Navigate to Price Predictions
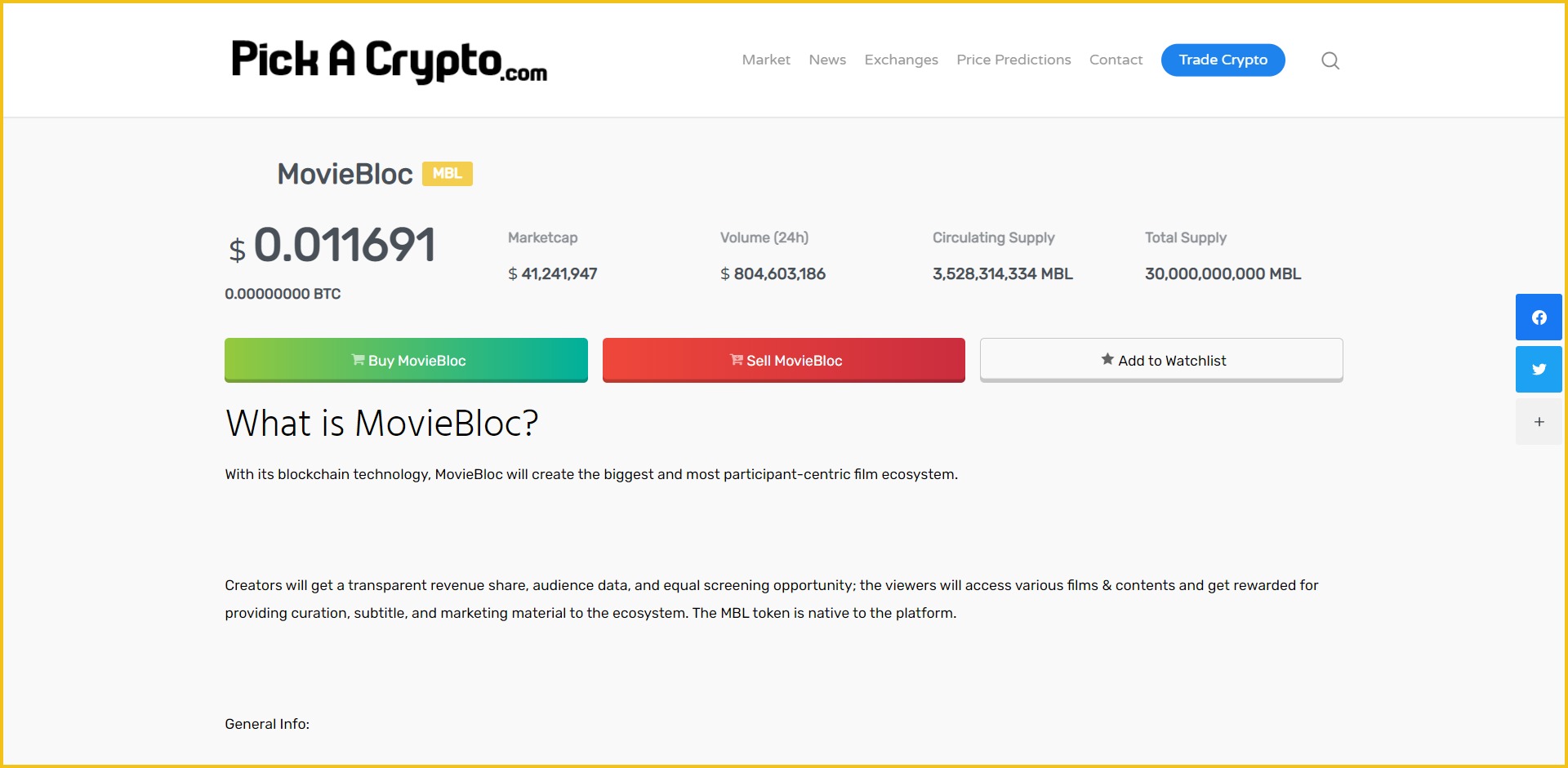The width and height of the screenshot is (1568, 768). pyautogui.click(x=1013, y=60)
